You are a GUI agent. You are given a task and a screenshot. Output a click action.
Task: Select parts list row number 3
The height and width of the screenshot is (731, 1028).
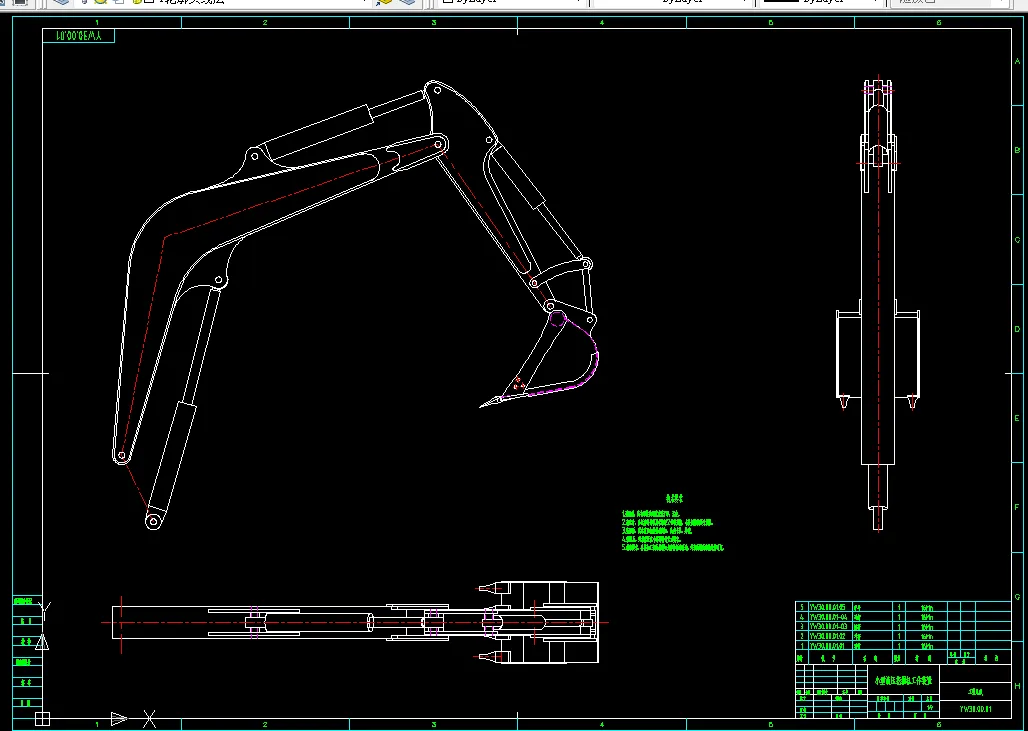pyautogui.click(x=903, y=627)
